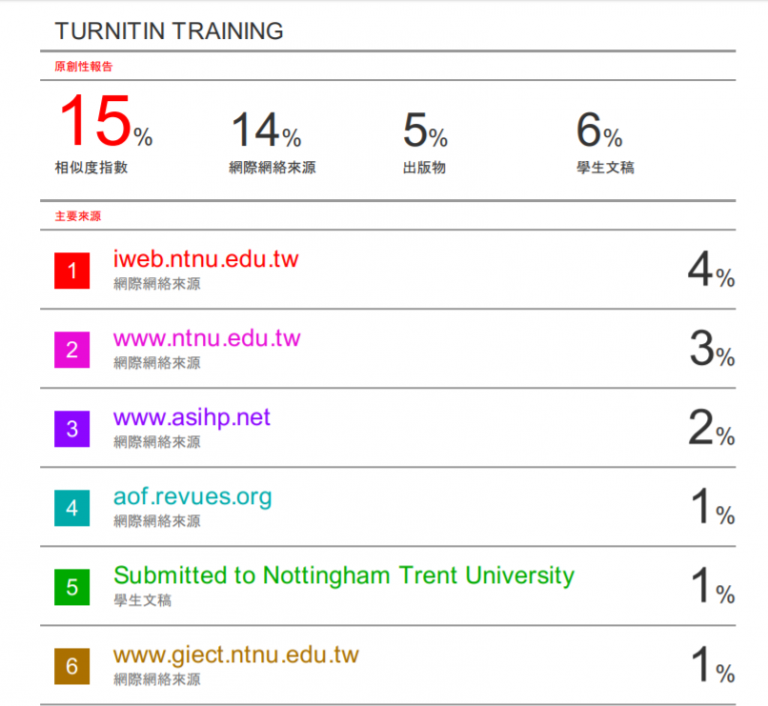Click the brown source number 6 box
The height and width of the screenshot is (706, 768).
(72, 666)
